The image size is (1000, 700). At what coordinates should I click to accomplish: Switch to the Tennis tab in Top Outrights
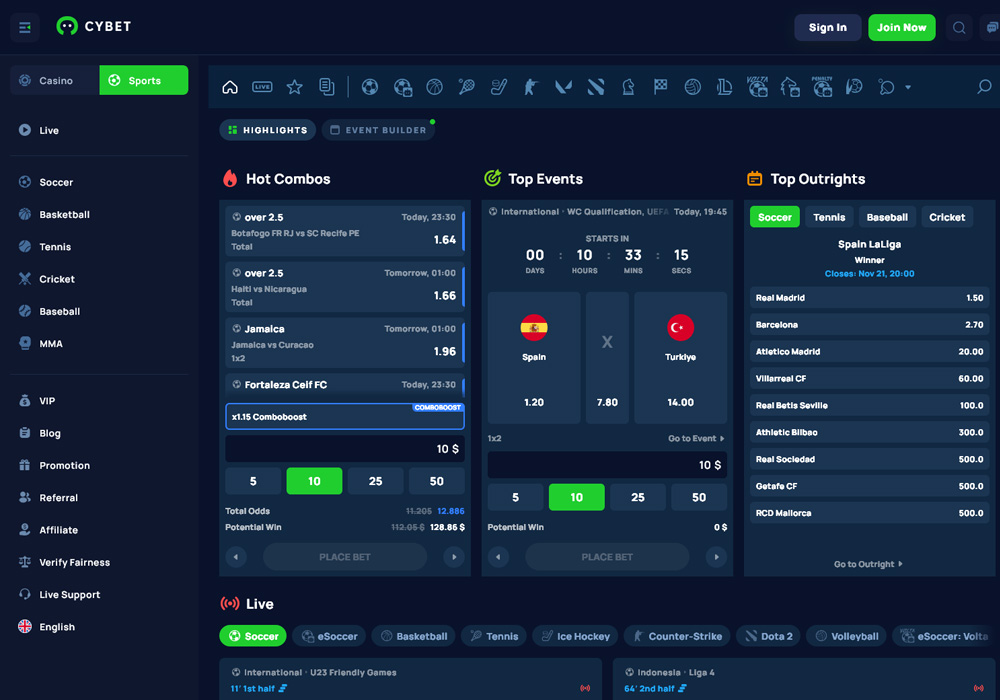pyautogui.click(x=829, y=217)
